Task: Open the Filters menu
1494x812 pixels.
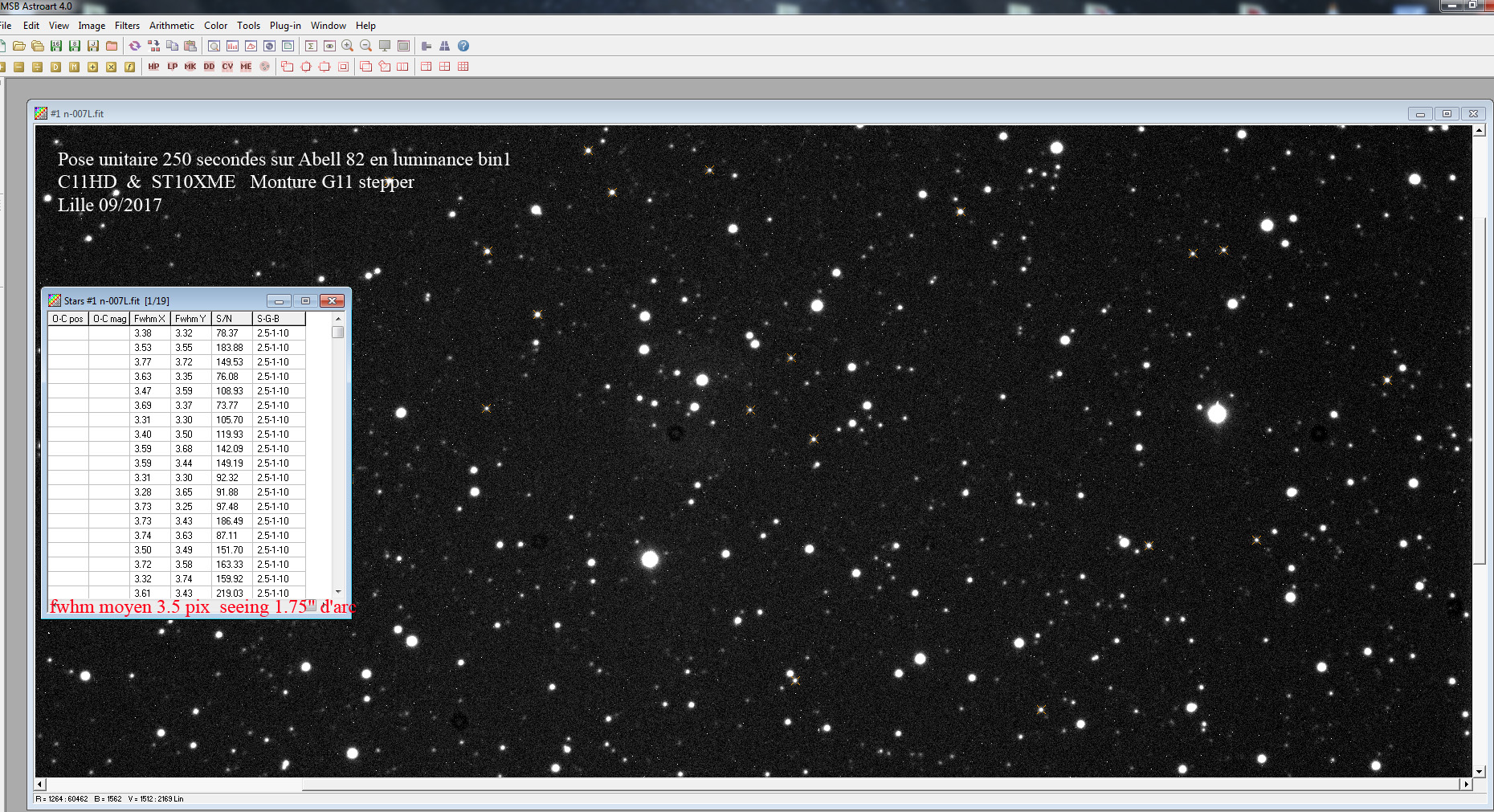Action: 127,26
